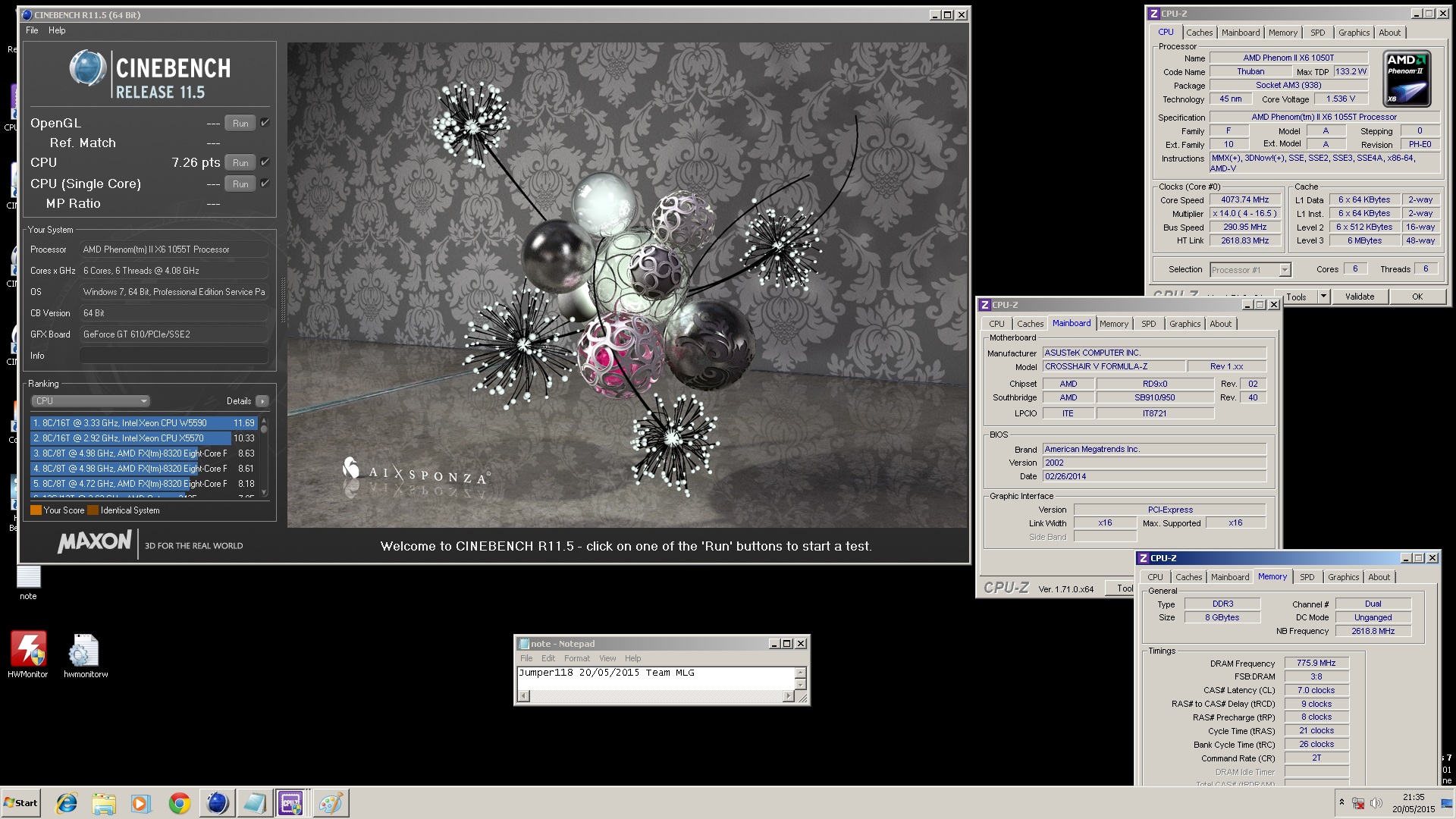This screenshot has width=1456, height=819.
Task: Open Cinebench Help menu
Action: (57, 30)
